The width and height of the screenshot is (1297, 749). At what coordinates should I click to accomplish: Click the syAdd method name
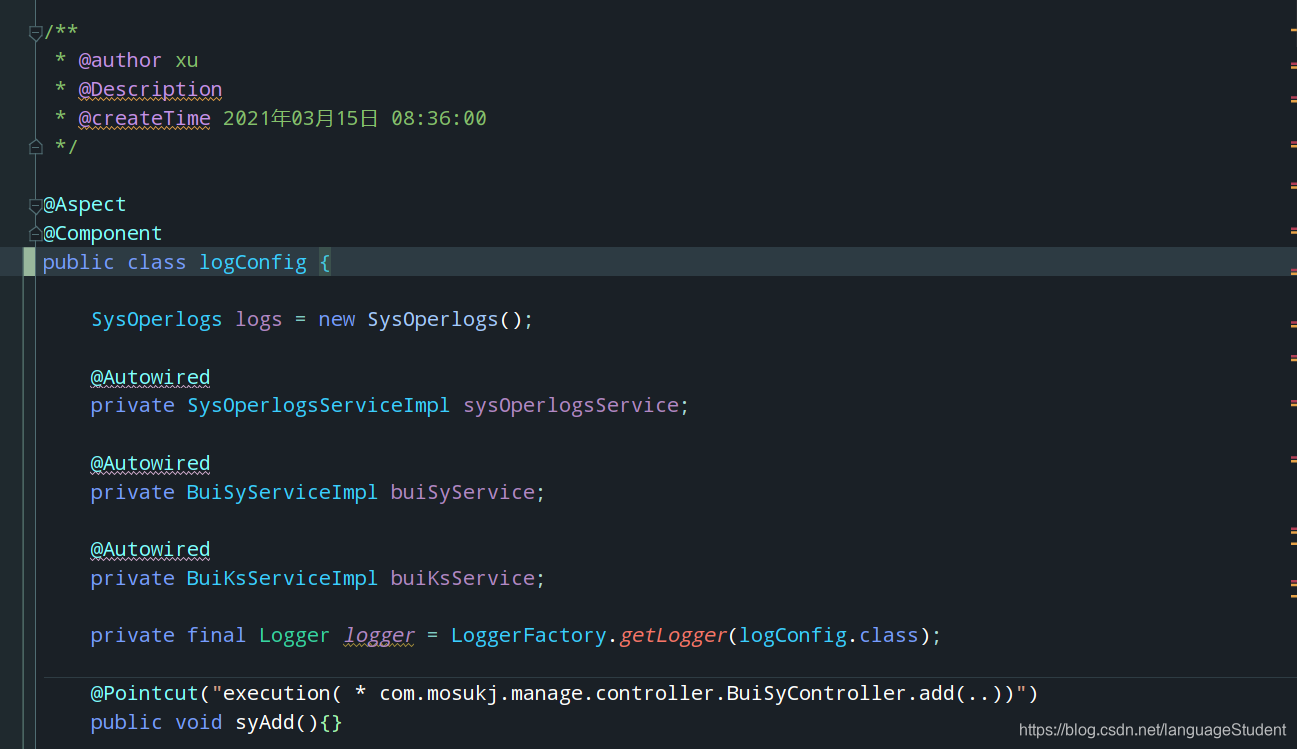click(265, 722)
